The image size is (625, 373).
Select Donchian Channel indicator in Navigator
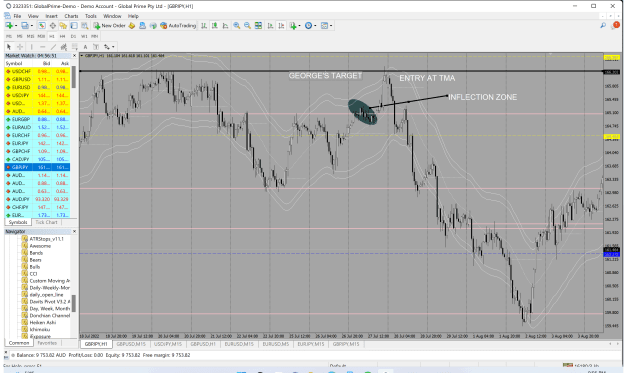(46, 315)
